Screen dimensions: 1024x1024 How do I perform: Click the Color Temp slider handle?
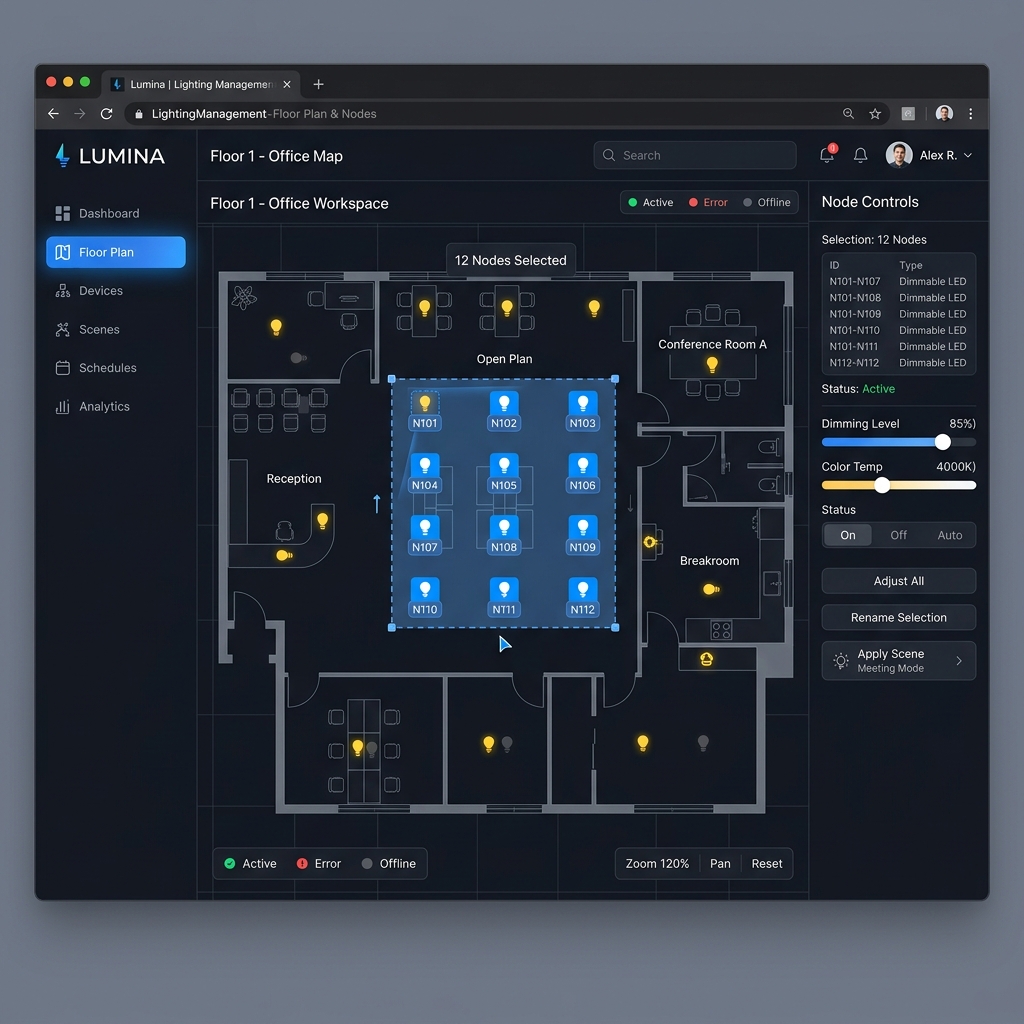[882, 485]
